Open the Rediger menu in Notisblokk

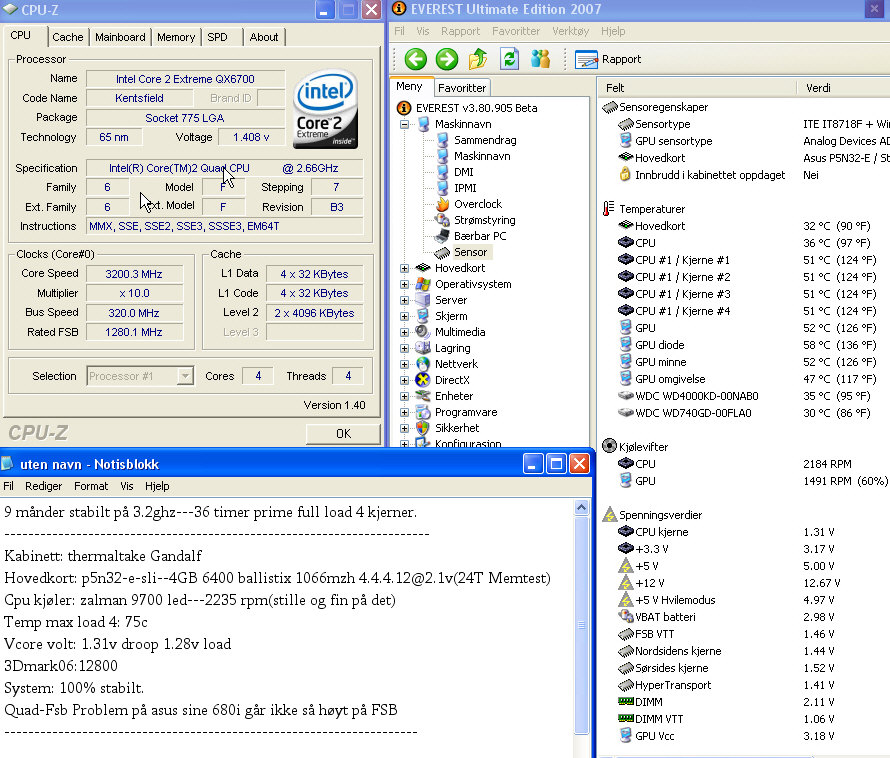tap(44, 486)
